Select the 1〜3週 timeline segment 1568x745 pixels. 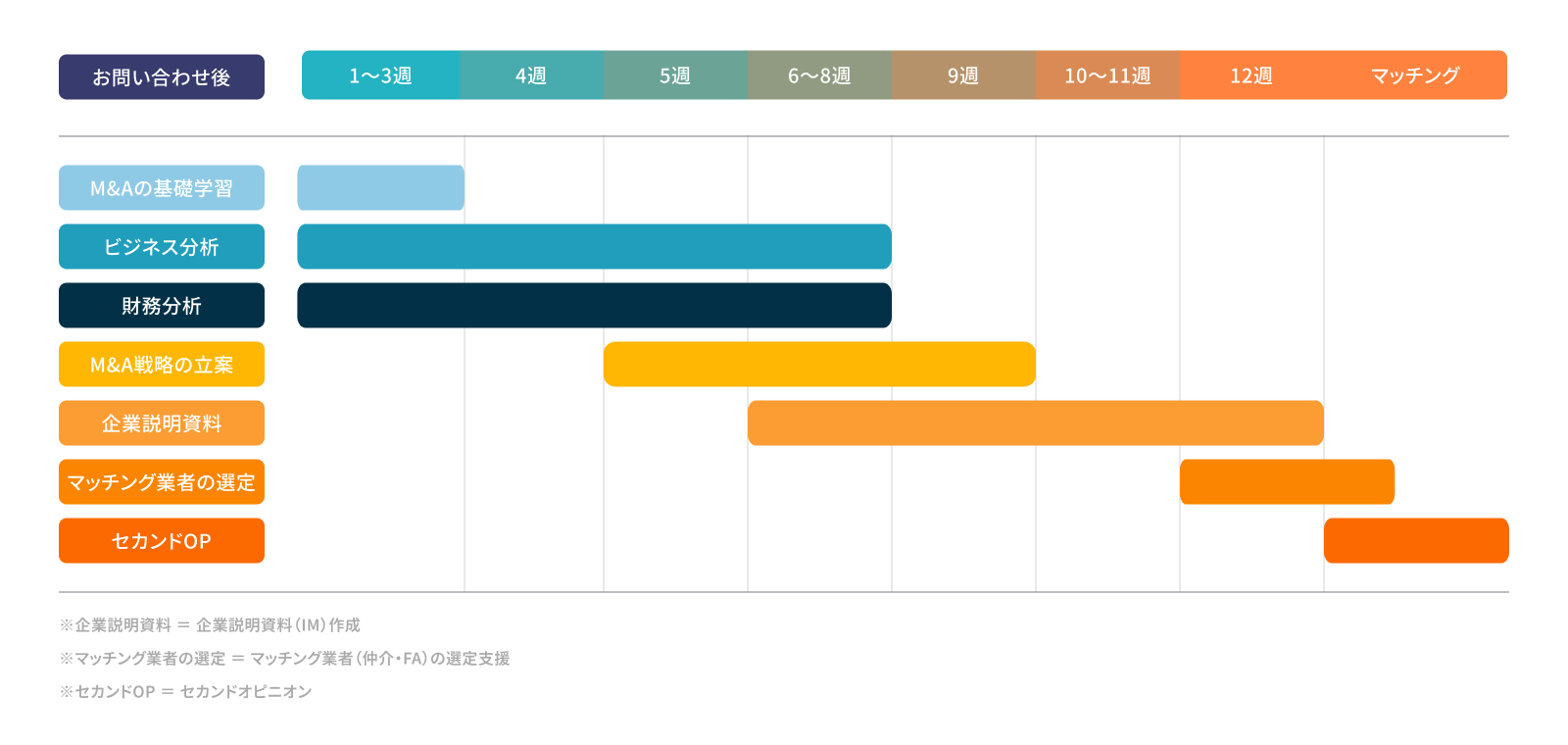(x=380, y=75)
